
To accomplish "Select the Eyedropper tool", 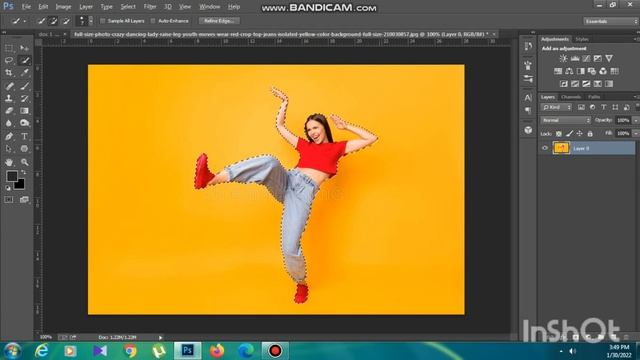I will pos(24,73).
